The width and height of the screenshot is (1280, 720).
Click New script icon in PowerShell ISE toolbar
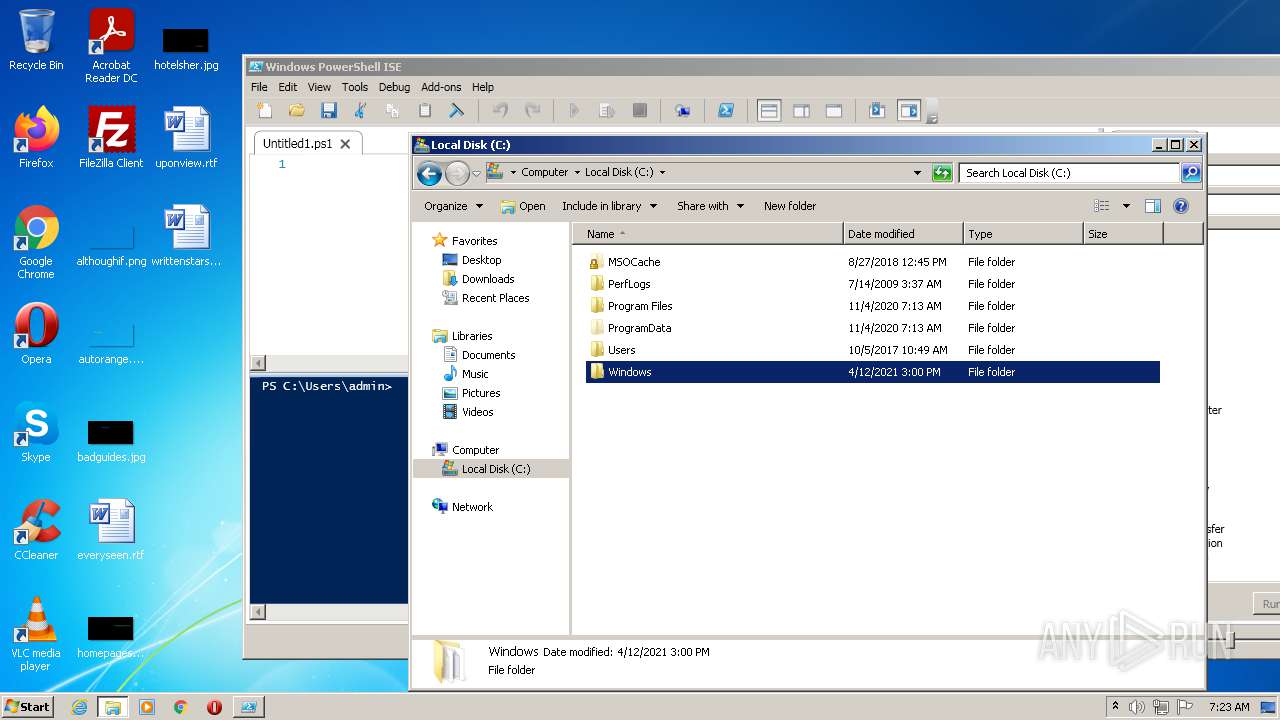coord(264,111)
